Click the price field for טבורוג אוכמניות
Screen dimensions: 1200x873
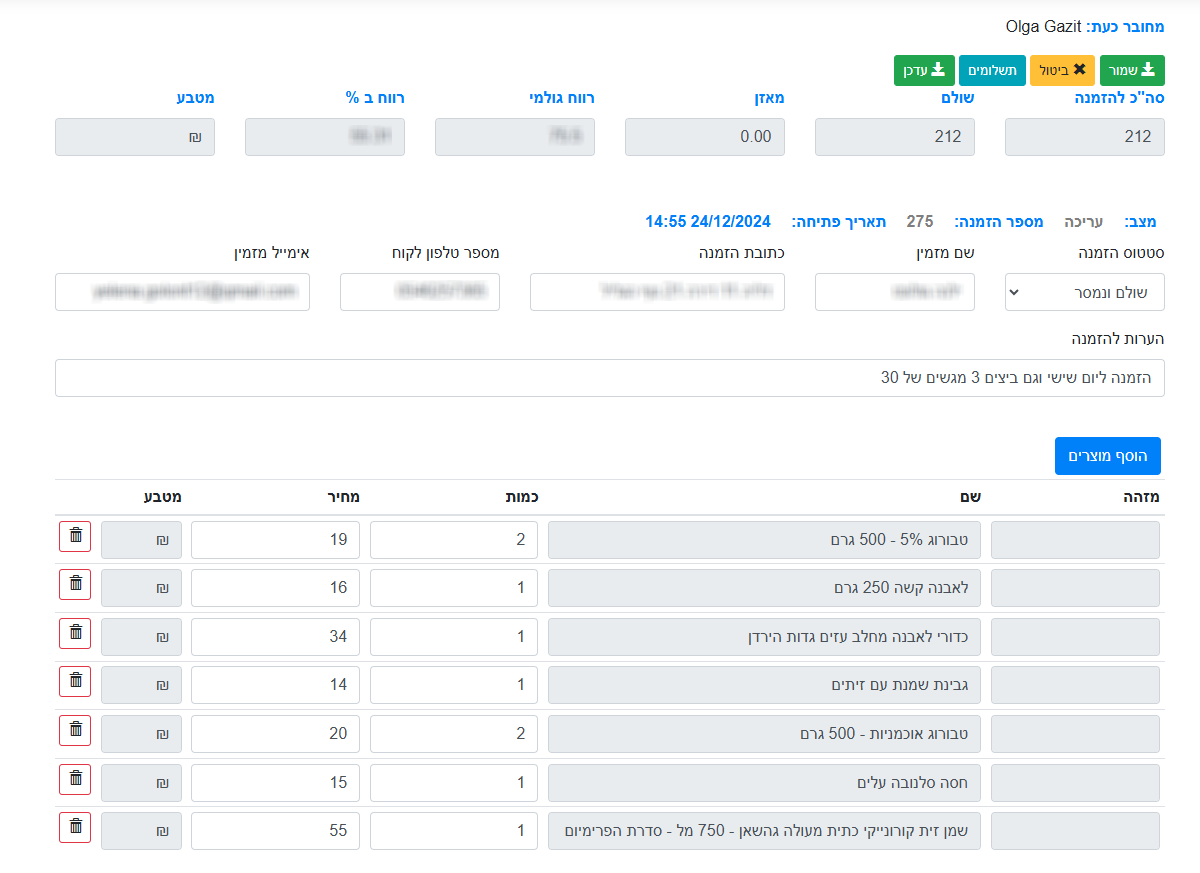point(275,734)
